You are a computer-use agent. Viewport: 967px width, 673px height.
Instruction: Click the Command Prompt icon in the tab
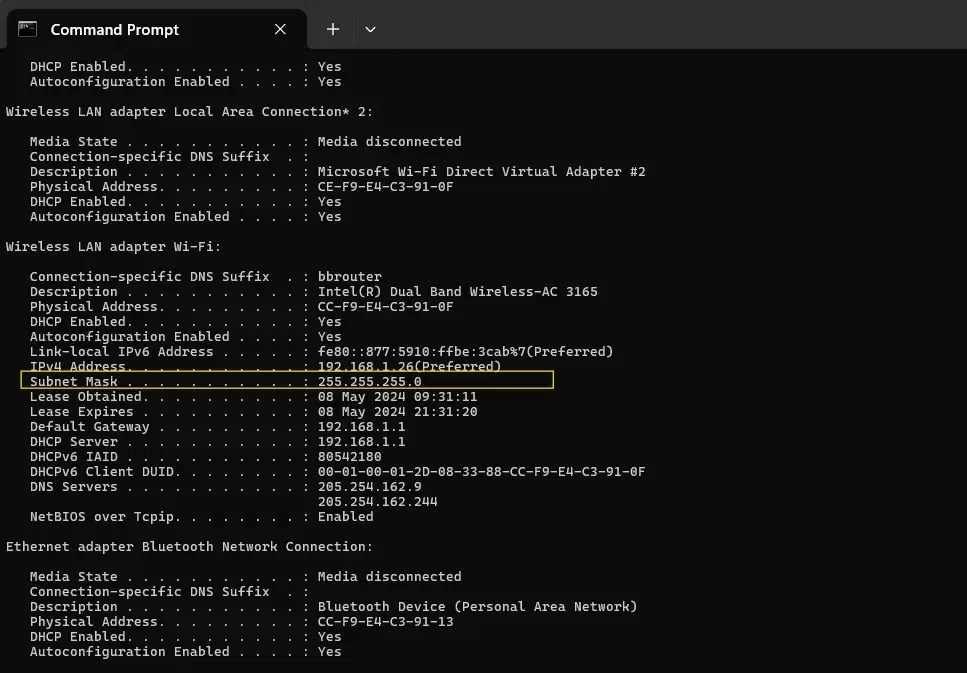[x=27, y=29]
